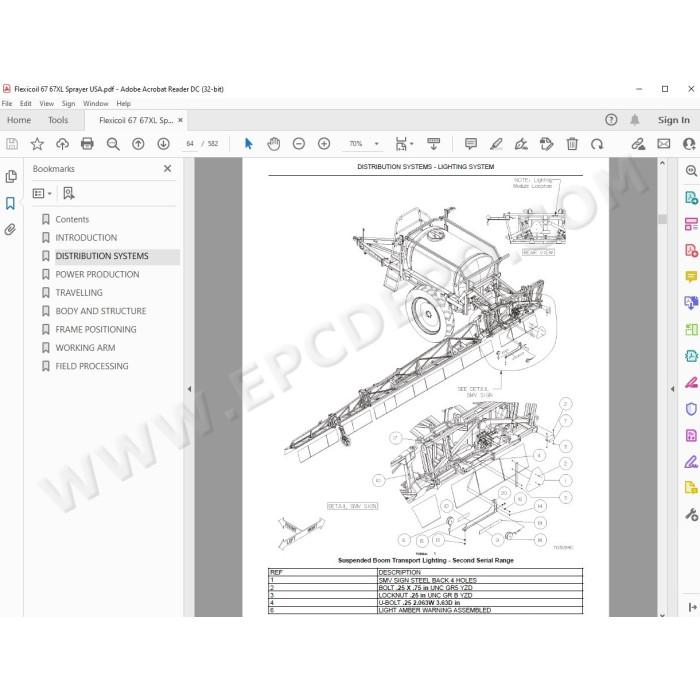The image size is (700, 700).
Task: Zoom in with the plus button
Action: pos(324,144)
